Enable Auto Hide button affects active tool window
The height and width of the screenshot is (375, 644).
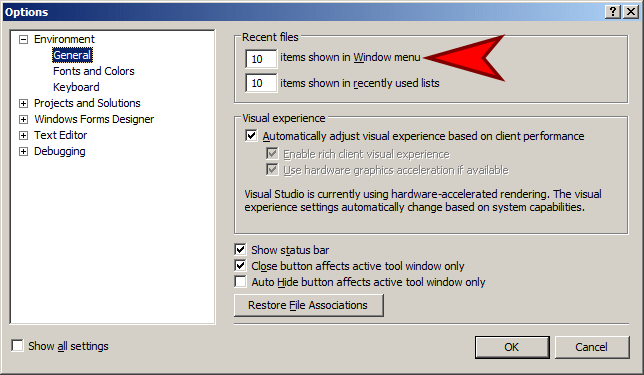(x=240, y=281)
